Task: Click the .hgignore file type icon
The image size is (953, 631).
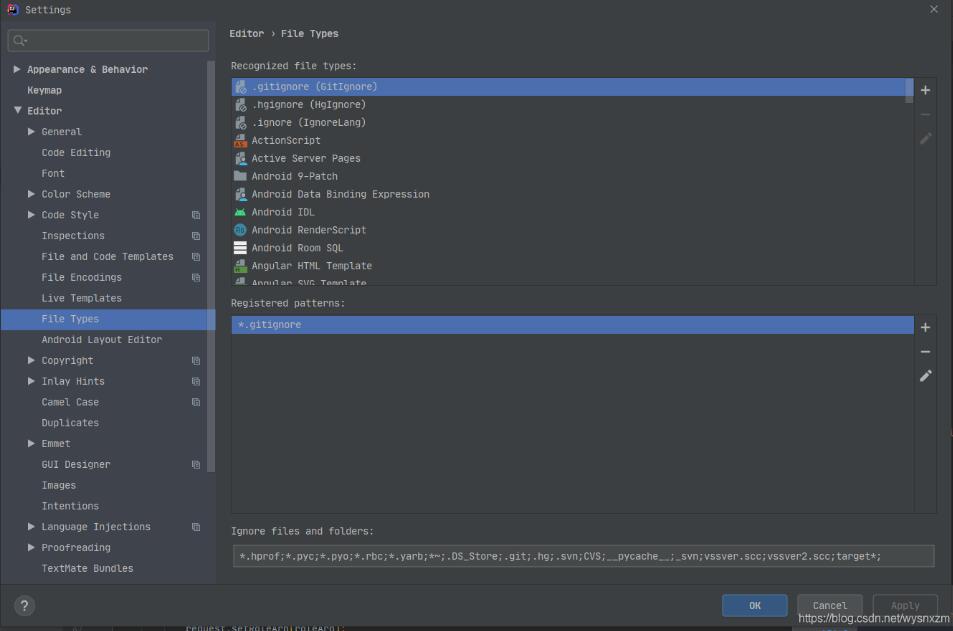Action: [x=240, y=105]
